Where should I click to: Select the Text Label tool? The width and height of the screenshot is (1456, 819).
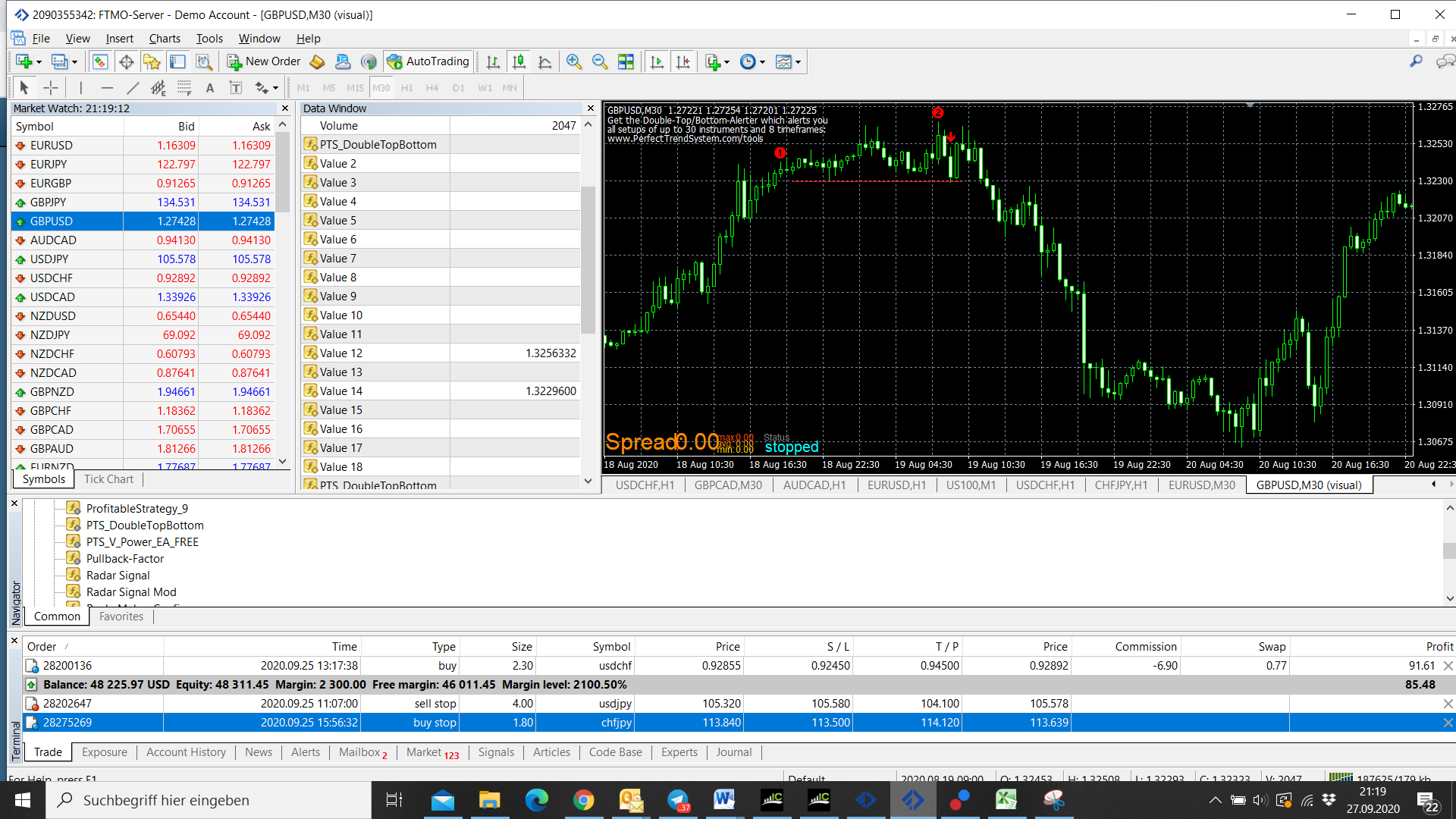(x=236, y=88)
